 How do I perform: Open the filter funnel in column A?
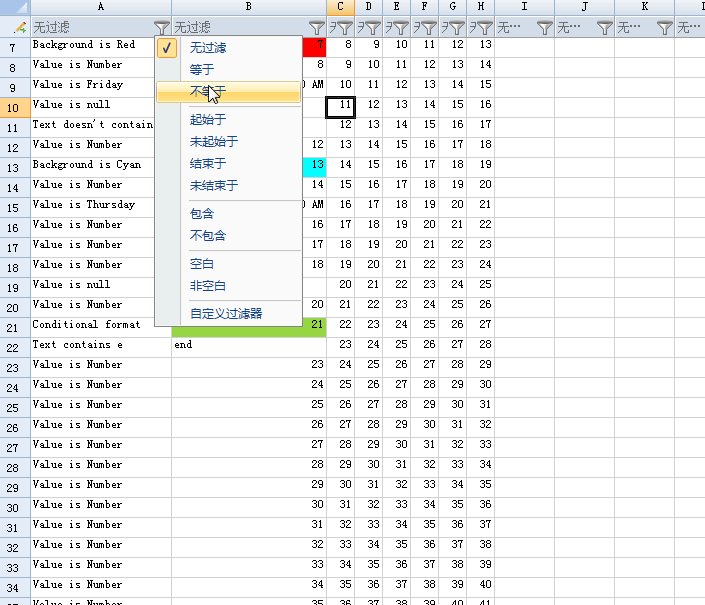(x=161, y=28)
